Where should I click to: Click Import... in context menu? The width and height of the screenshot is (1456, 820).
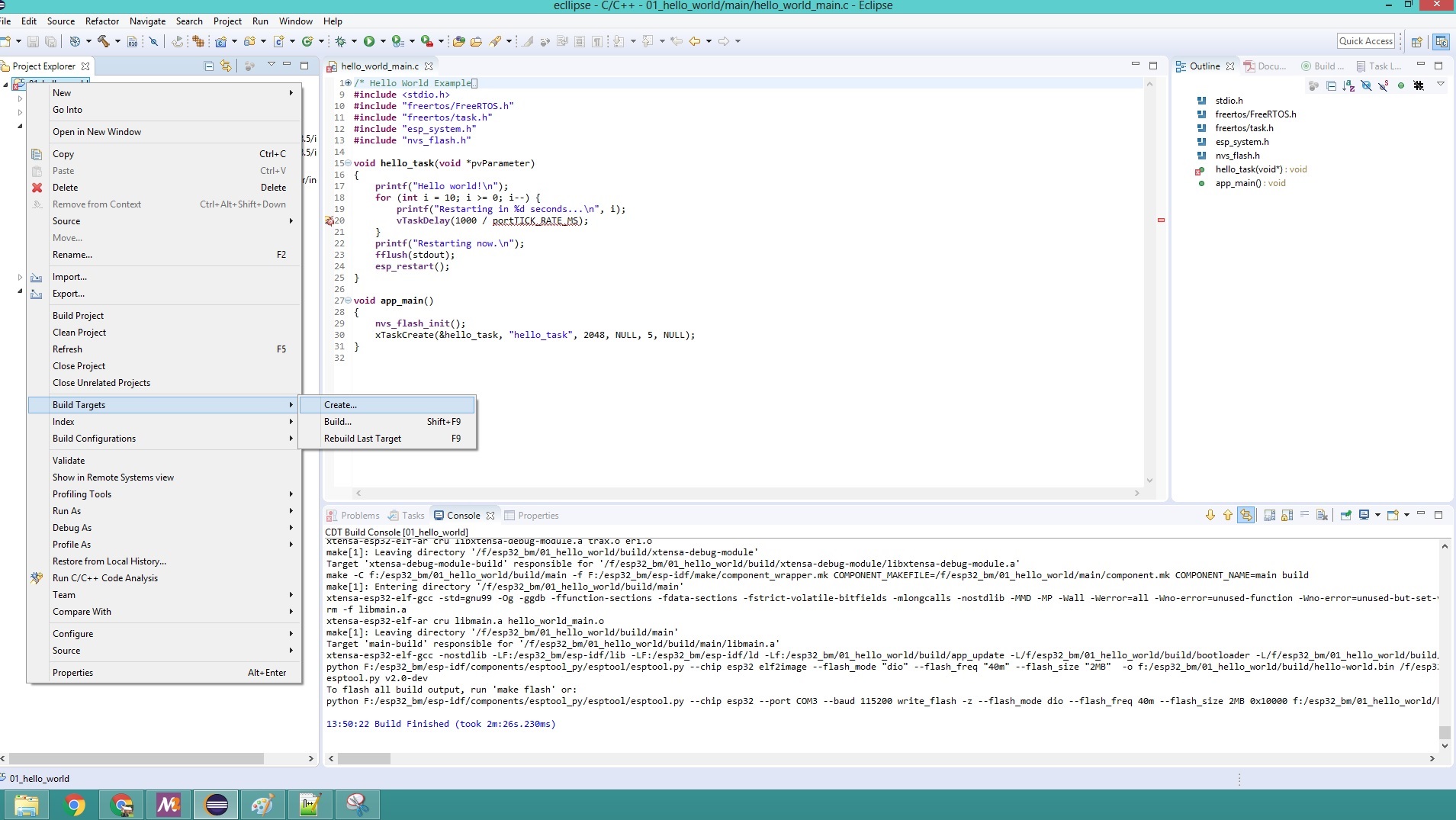165,277
